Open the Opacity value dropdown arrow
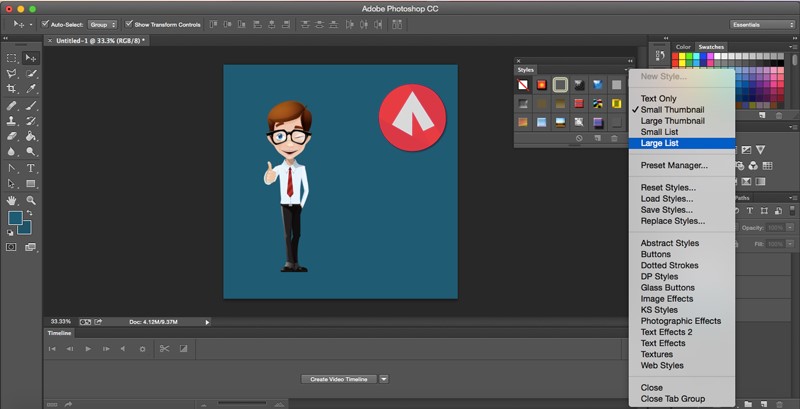Image resolution: width=800 pixels, height=409 pixels. click(790, 227)
